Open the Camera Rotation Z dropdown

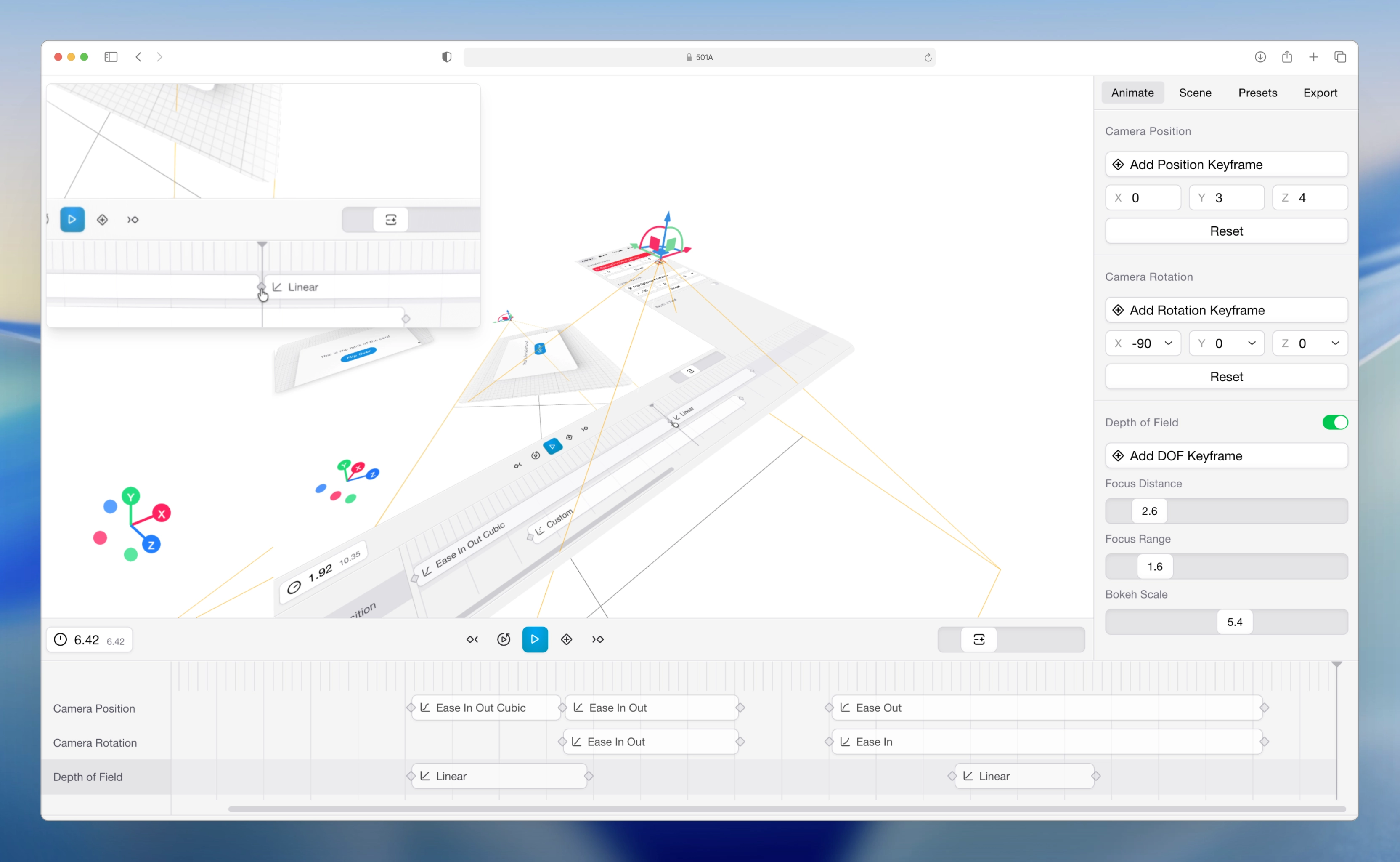pyautogui.click(x=1310, y=343)
